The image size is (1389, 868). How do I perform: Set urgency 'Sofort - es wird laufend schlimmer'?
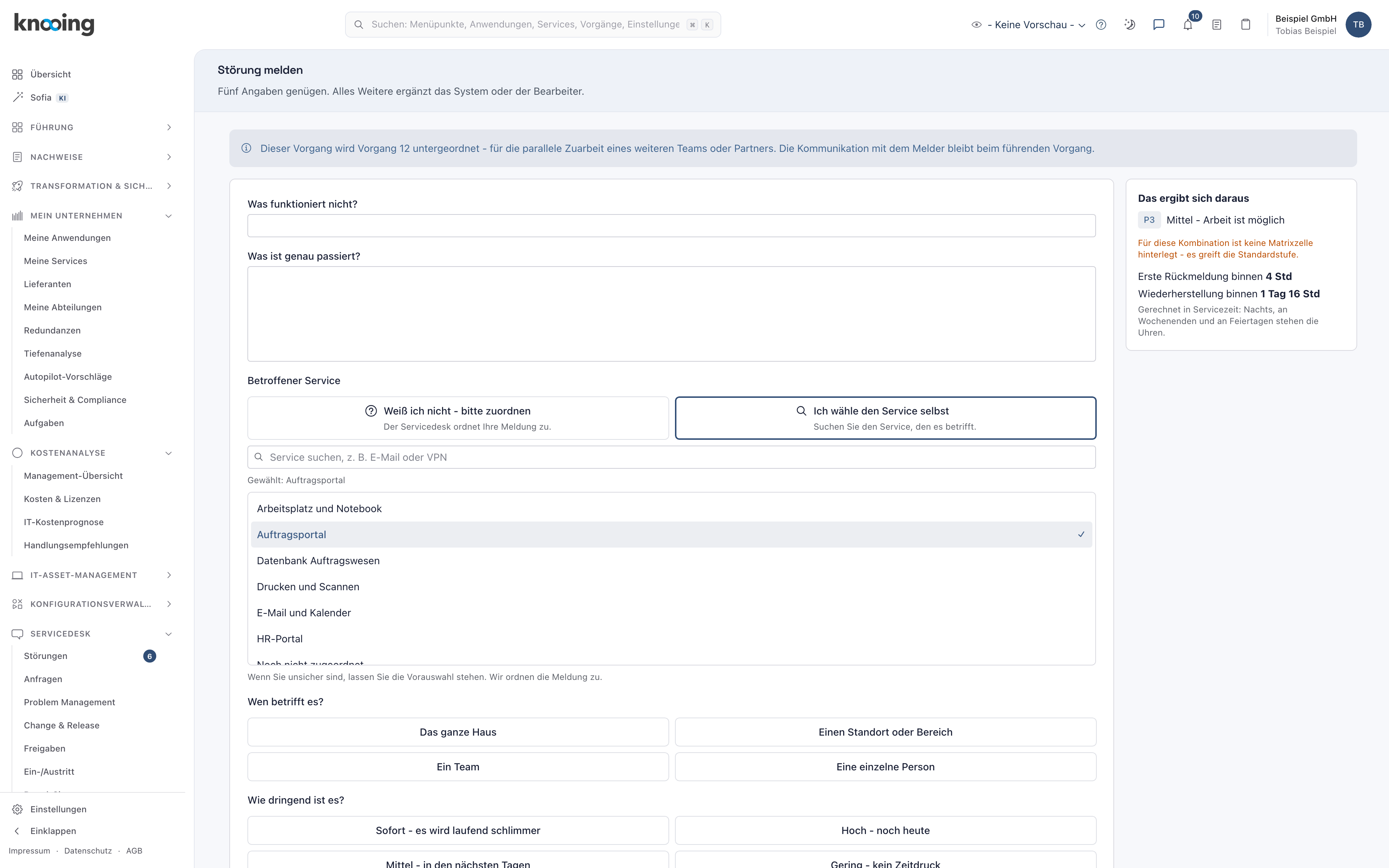(458, 830)
